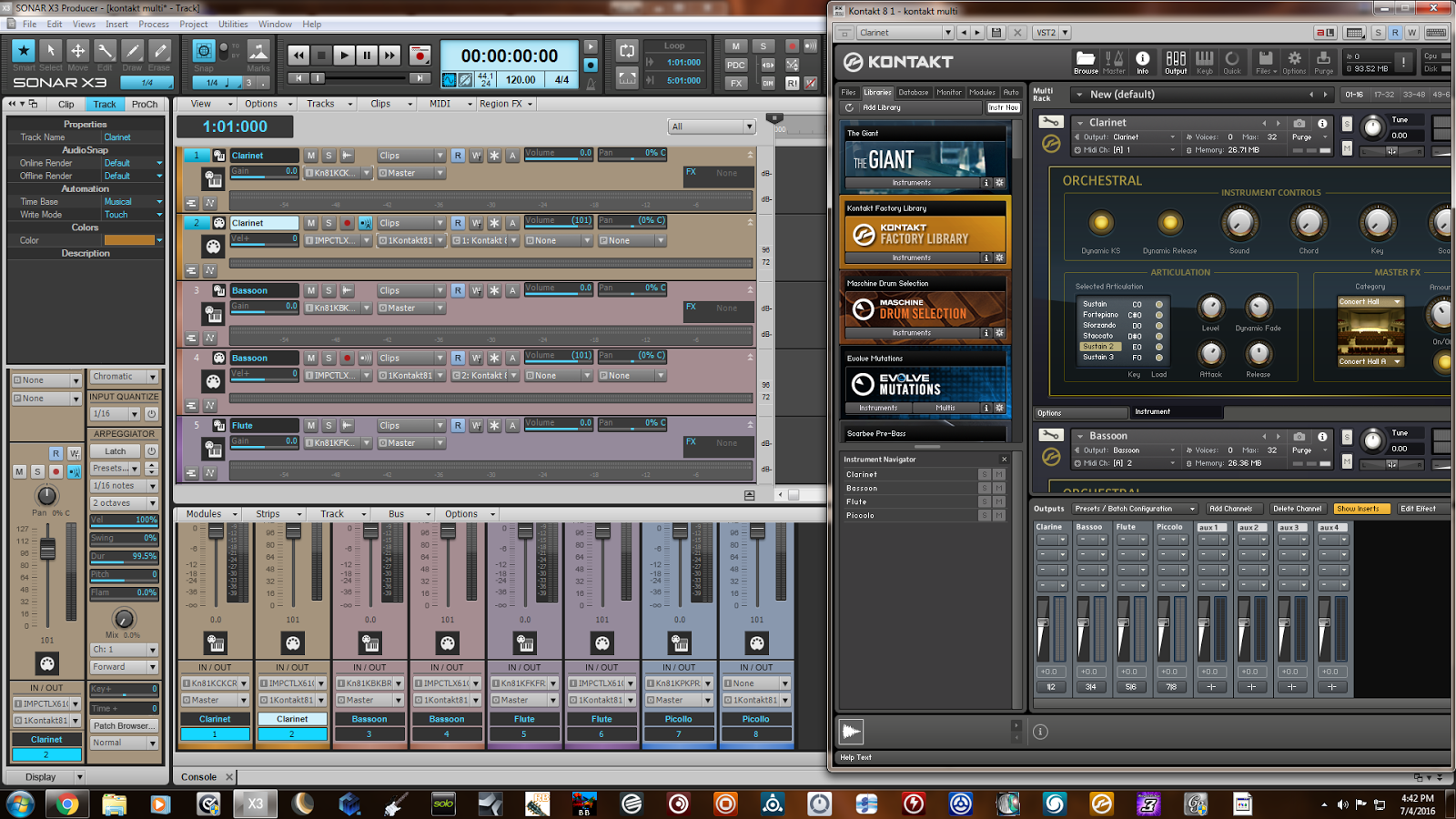This screenshot has width=1456, height=819.
Task: Click the refresh icon beside Add Library
Action: pyautogui.click(x=849, y=107)
